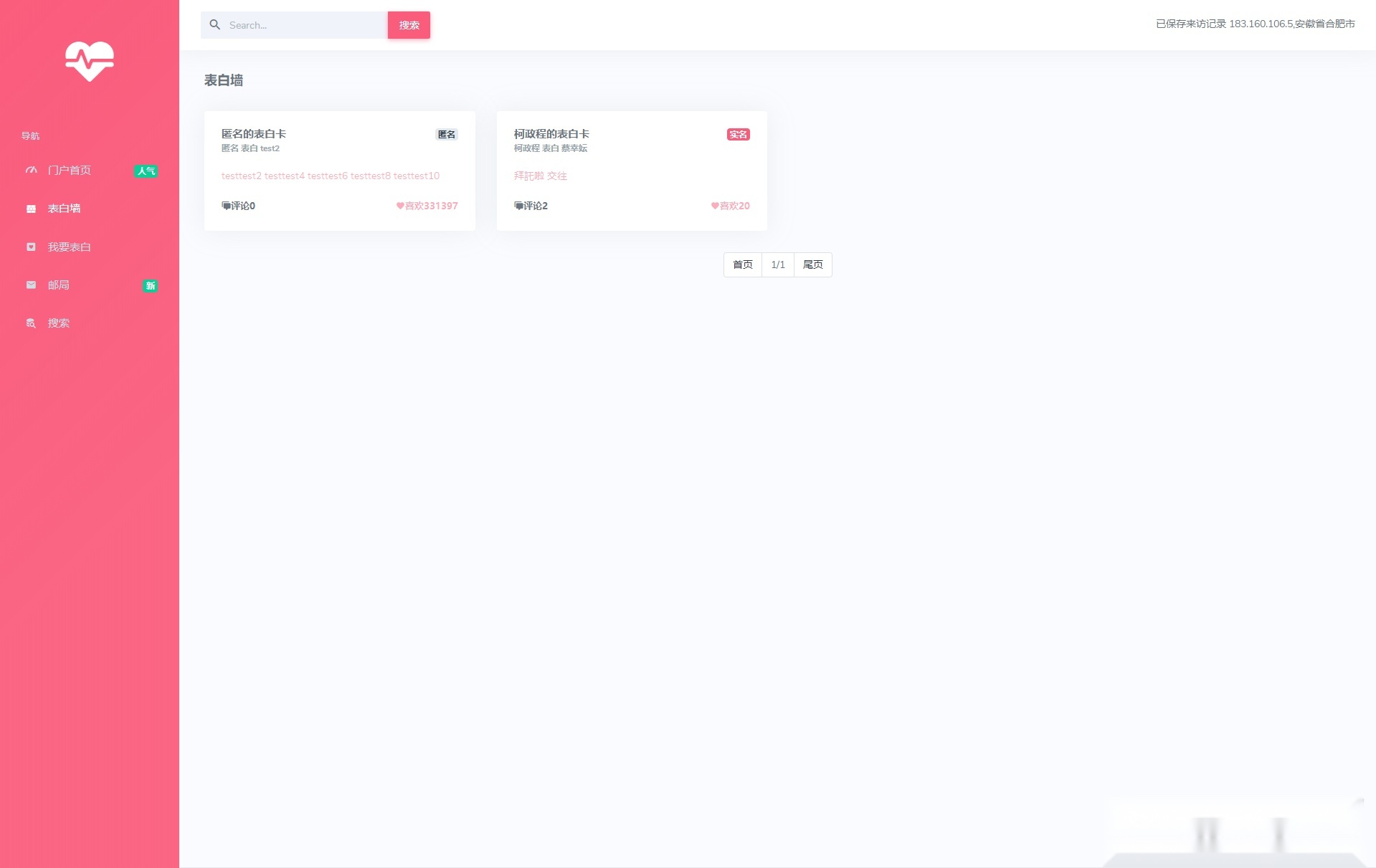Click the wall icon beside 表白墙
The width and height of the screenshot is (1376, 868).
31,209
